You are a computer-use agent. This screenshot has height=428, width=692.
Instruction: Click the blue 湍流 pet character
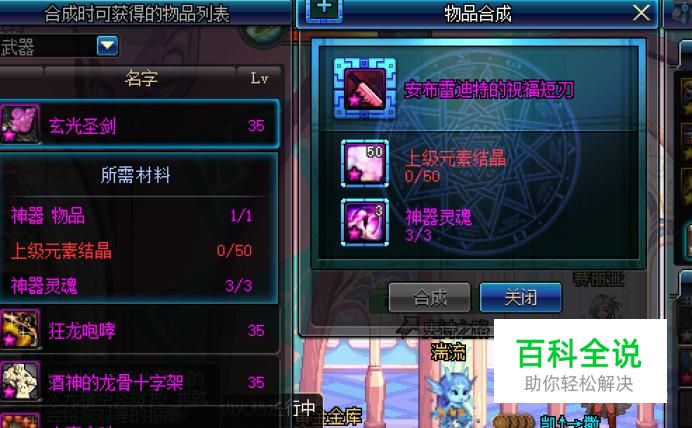pyautogui.click(x=451, y=395)
